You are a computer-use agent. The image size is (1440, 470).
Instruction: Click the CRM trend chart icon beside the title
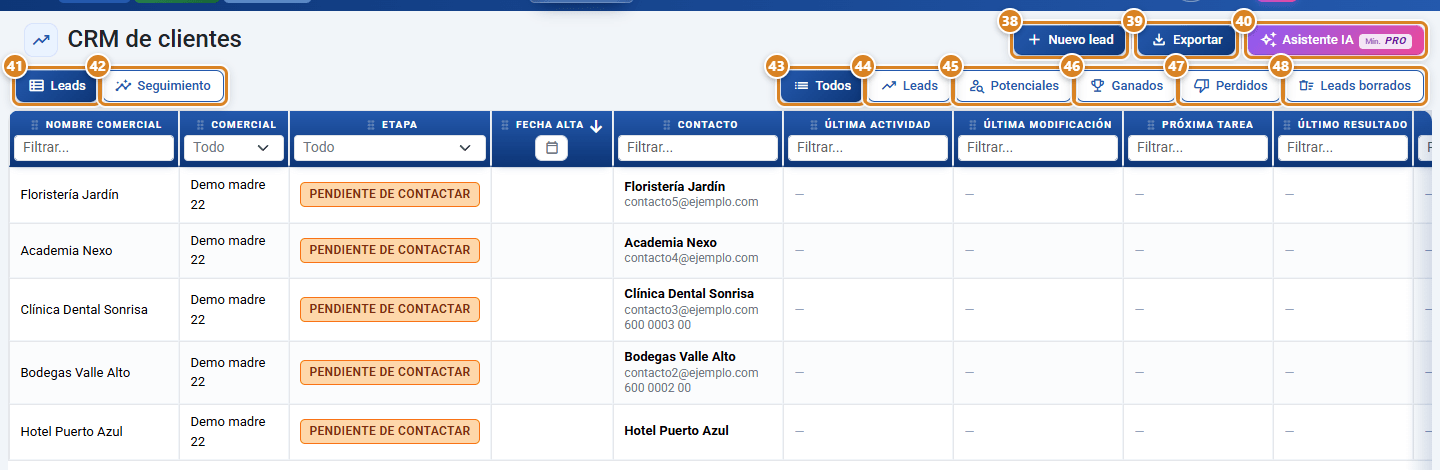point(41,40)
